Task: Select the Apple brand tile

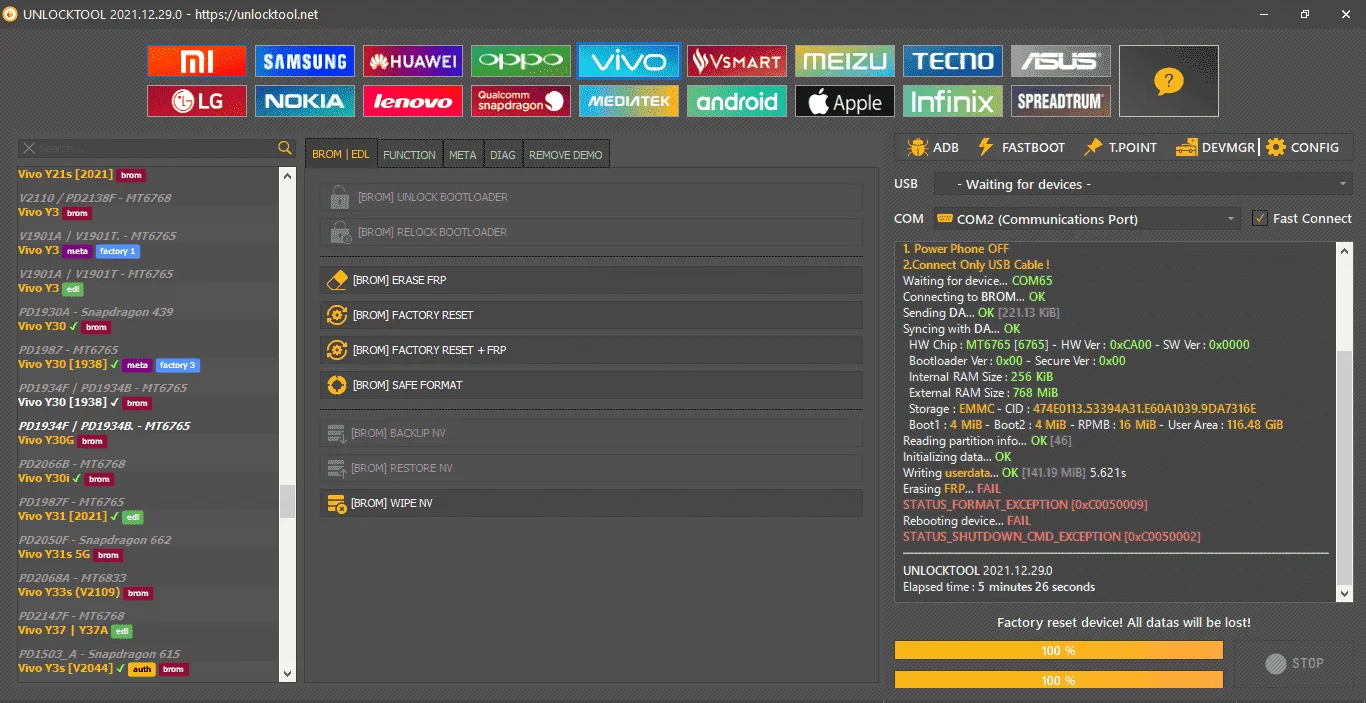Action: (844, 101)
